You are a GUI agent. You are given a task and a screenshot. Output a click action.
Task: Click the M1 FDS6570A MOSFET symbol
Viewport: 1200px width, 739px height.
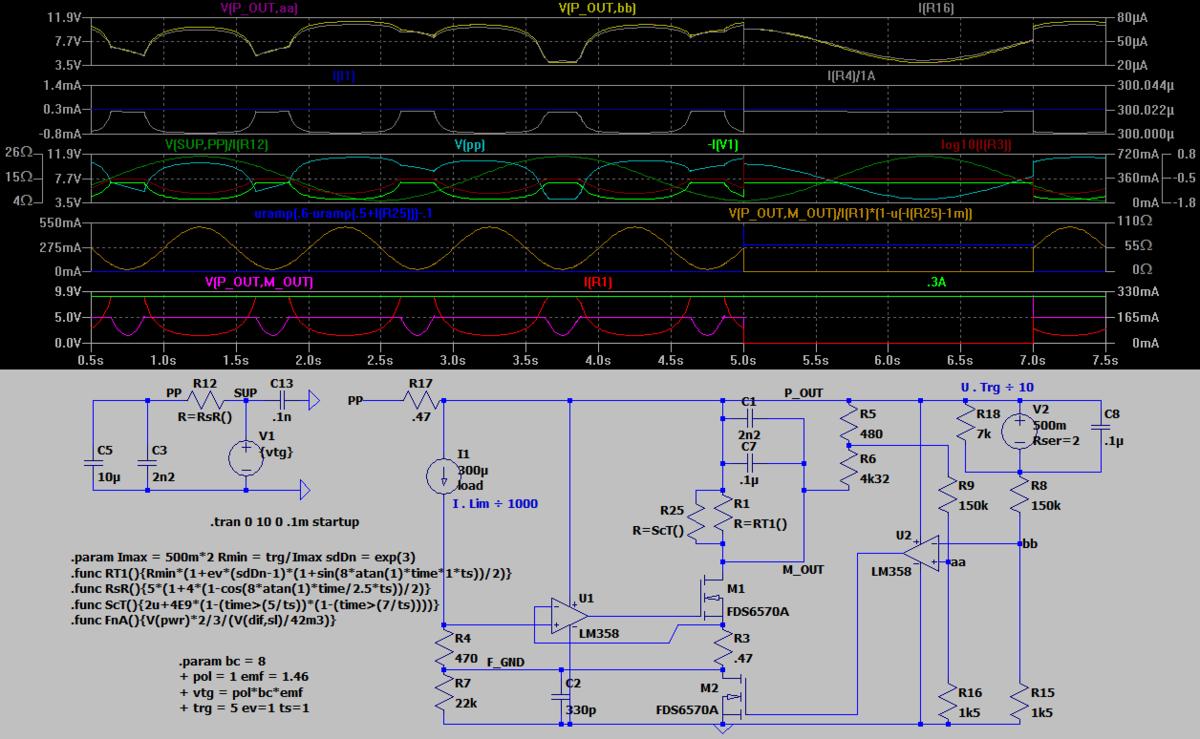pos(711,601)
